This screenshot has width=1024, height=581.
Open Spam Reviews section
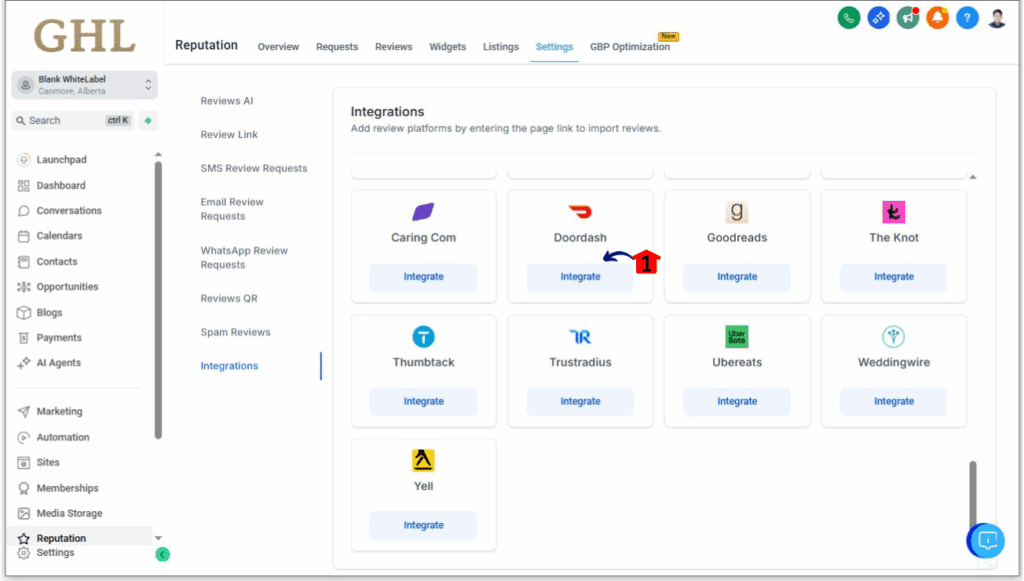pyautogui.click(x=236, y=332)
